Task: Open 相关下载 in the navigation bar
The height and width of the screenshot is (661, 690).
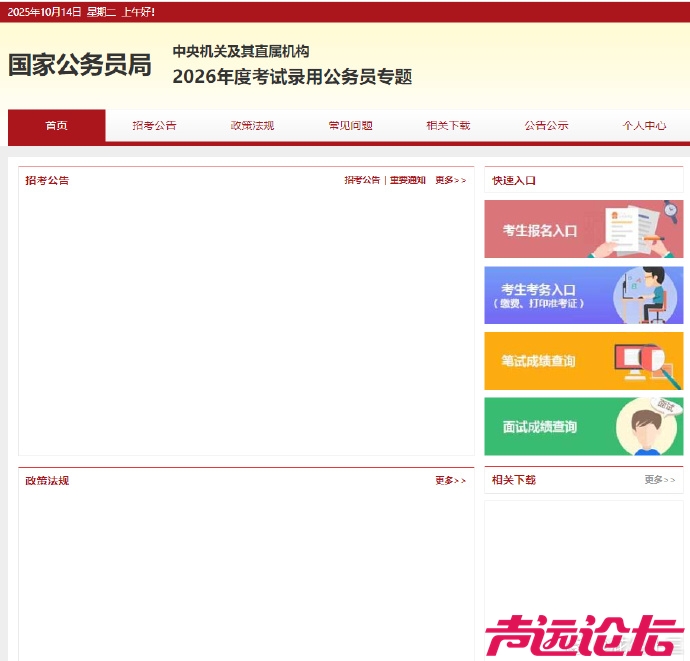Action: point(448,125)
